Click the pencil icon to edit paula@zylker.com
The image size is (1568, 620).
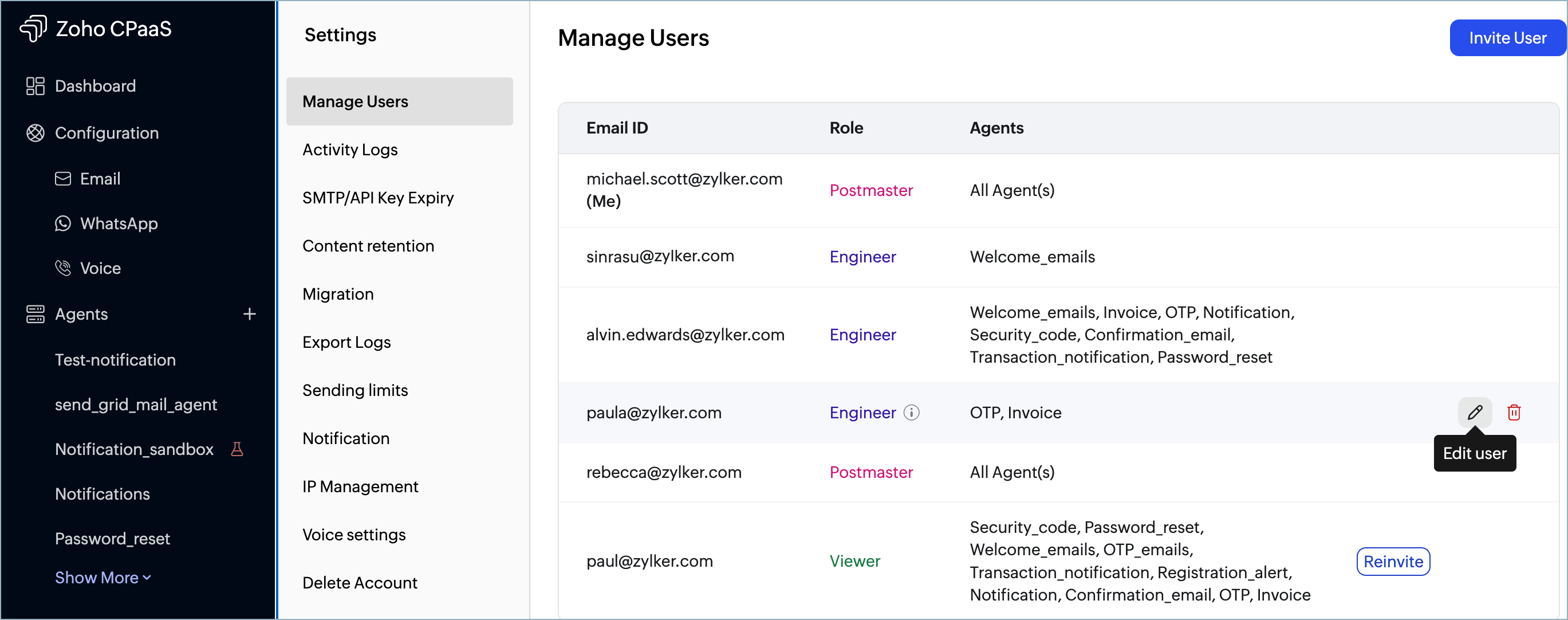[x=1474, y=413]
